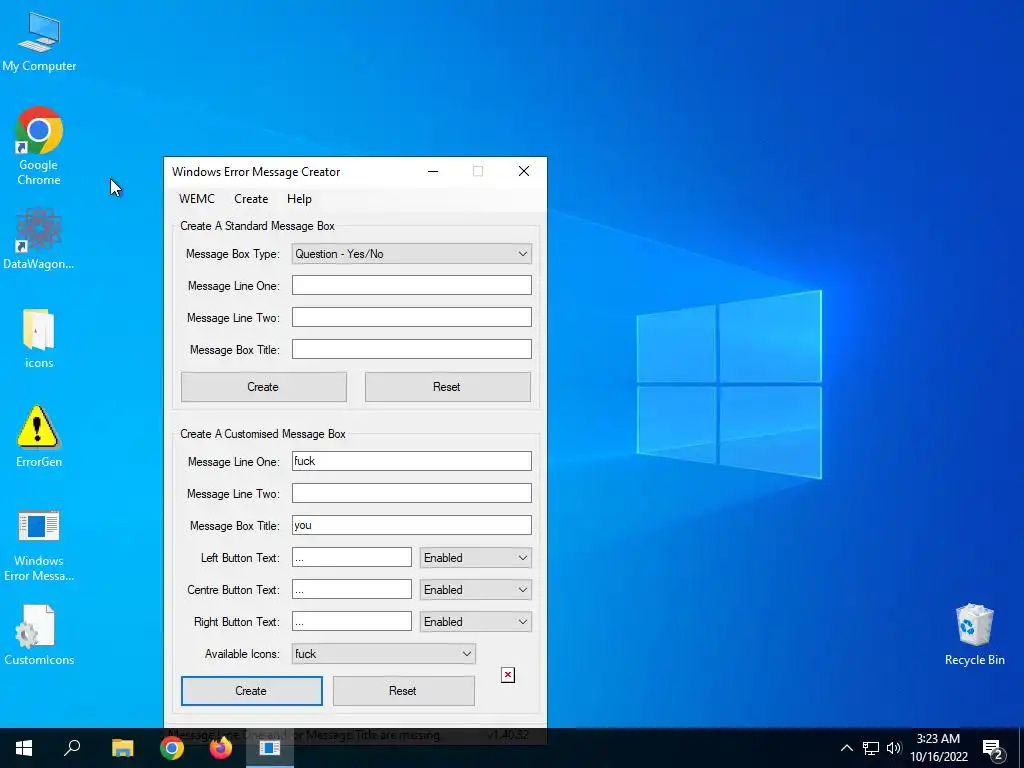Select the Google Chrome desktop shortcut
Viewport: 1024px width, 768px height.
point(39,146)
